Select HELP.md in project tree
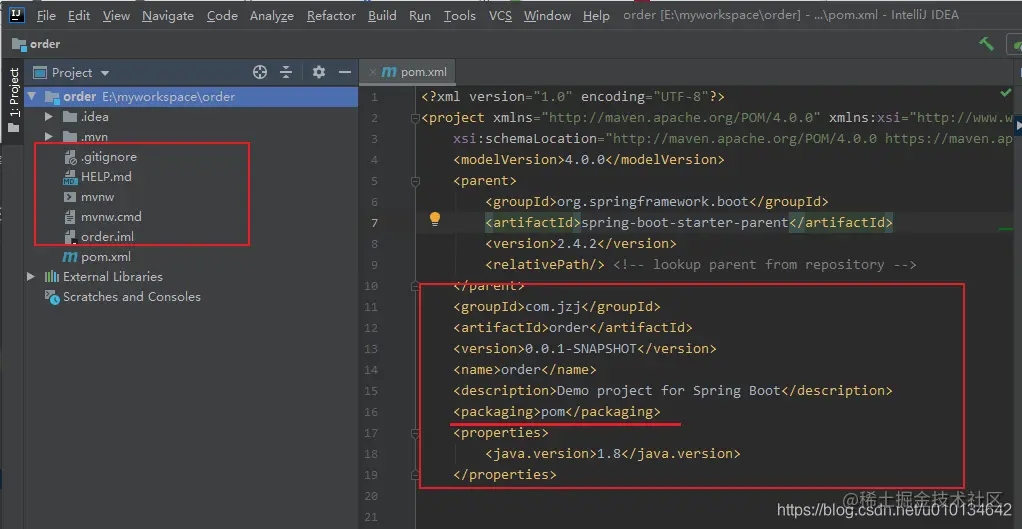Image resolution: width=1022 pixels, height=529 pixels. pos(106,177)
